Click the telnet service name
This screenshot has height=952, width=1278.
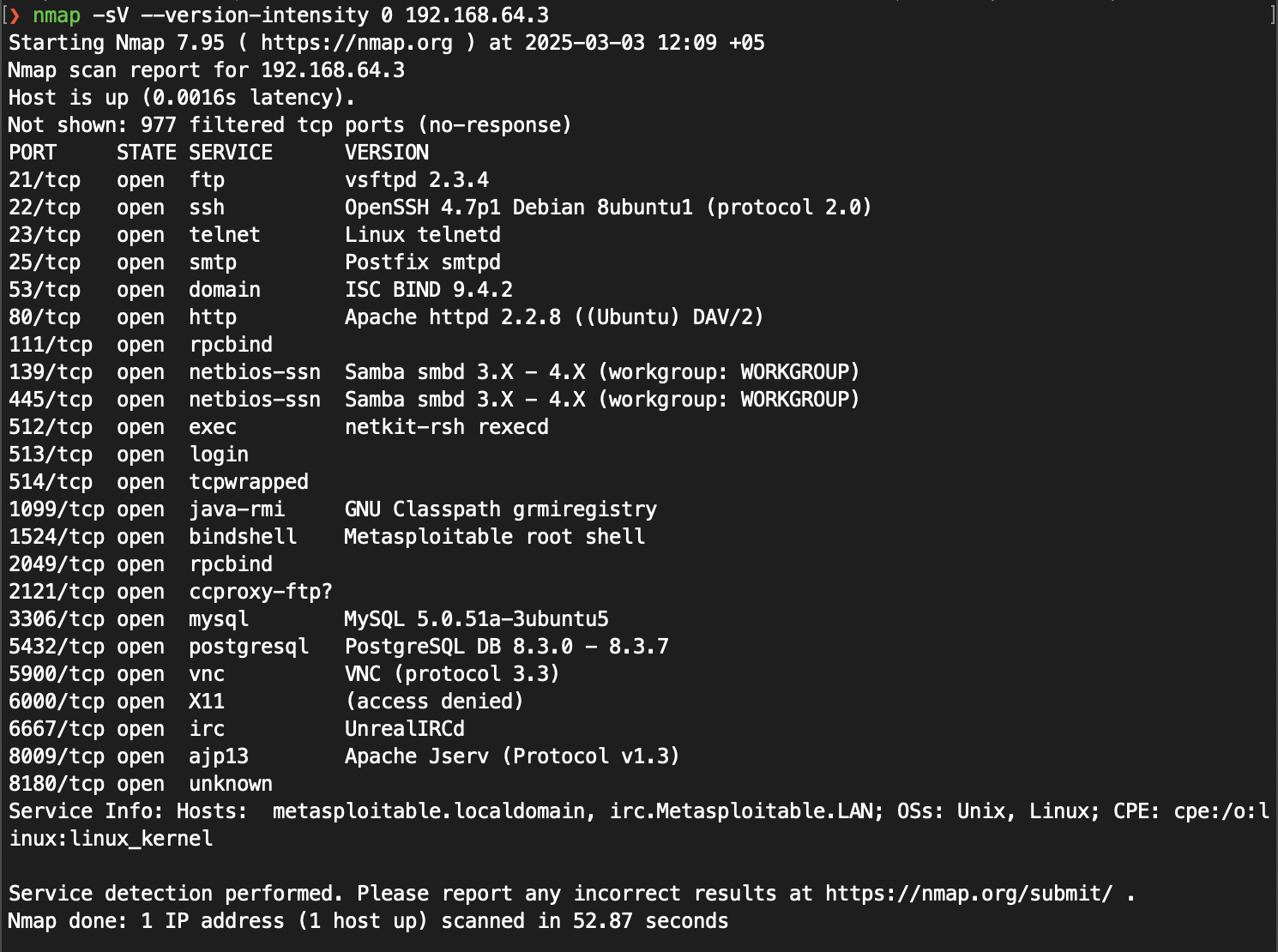[225, 235]
